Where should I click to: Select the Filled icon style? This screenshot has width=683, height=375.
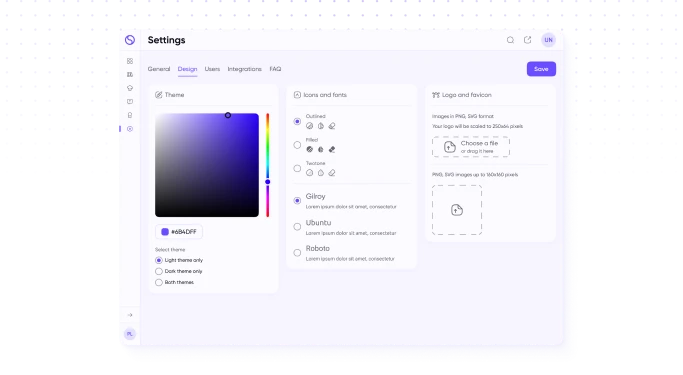(297, 145)
